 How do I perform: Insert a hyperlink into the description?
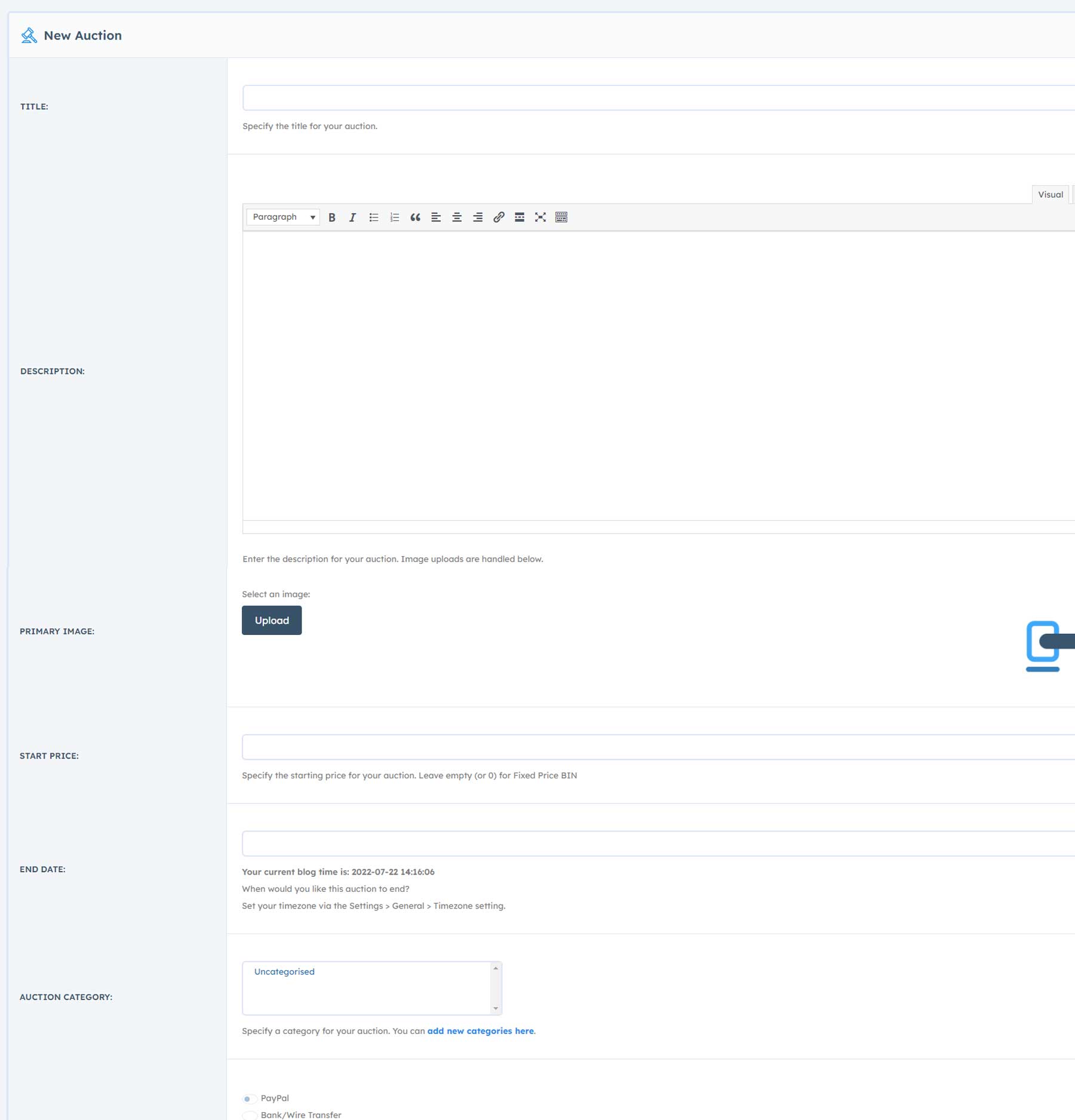(x=498, y=217)
